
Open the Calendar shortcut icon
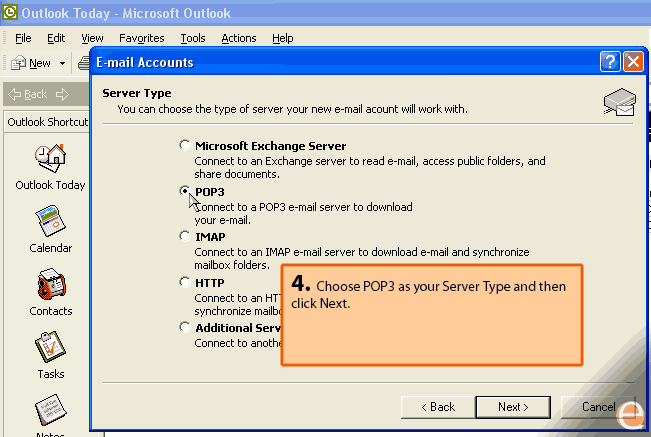[50, 222]
